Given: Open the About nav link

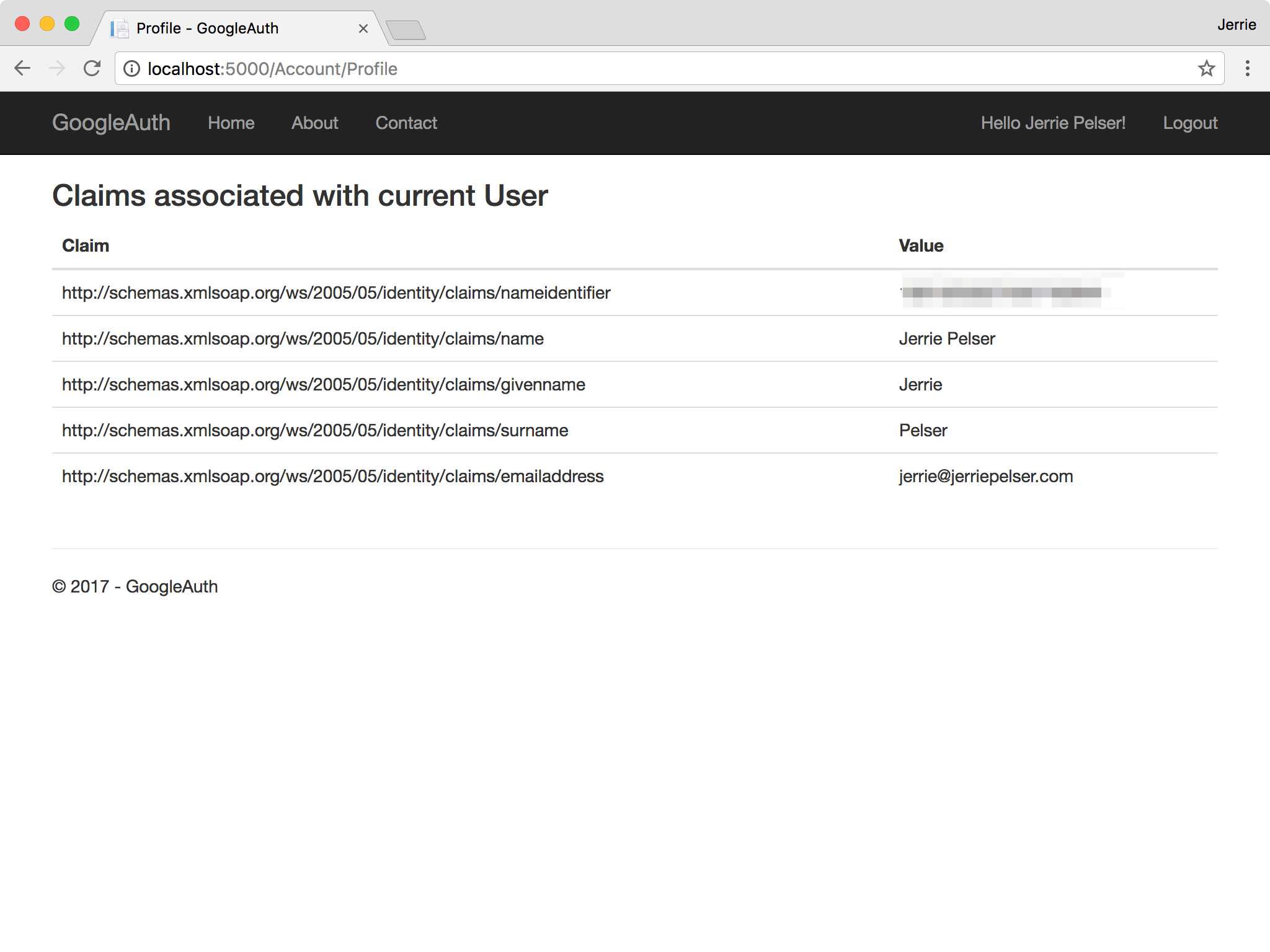Looking at the screenshot, I should [x=315, y=123].
